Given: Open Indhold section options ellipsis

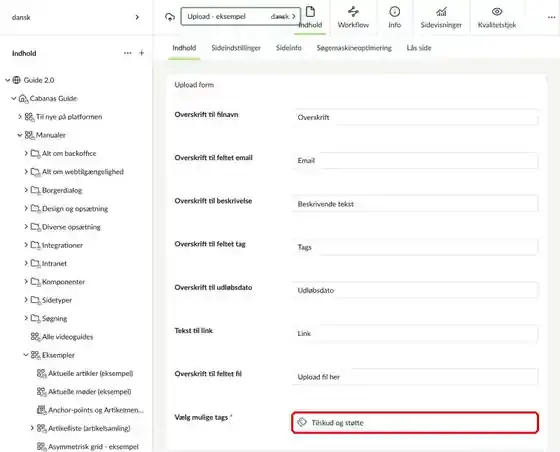Looking at the screenshot, I should [128, 53].
